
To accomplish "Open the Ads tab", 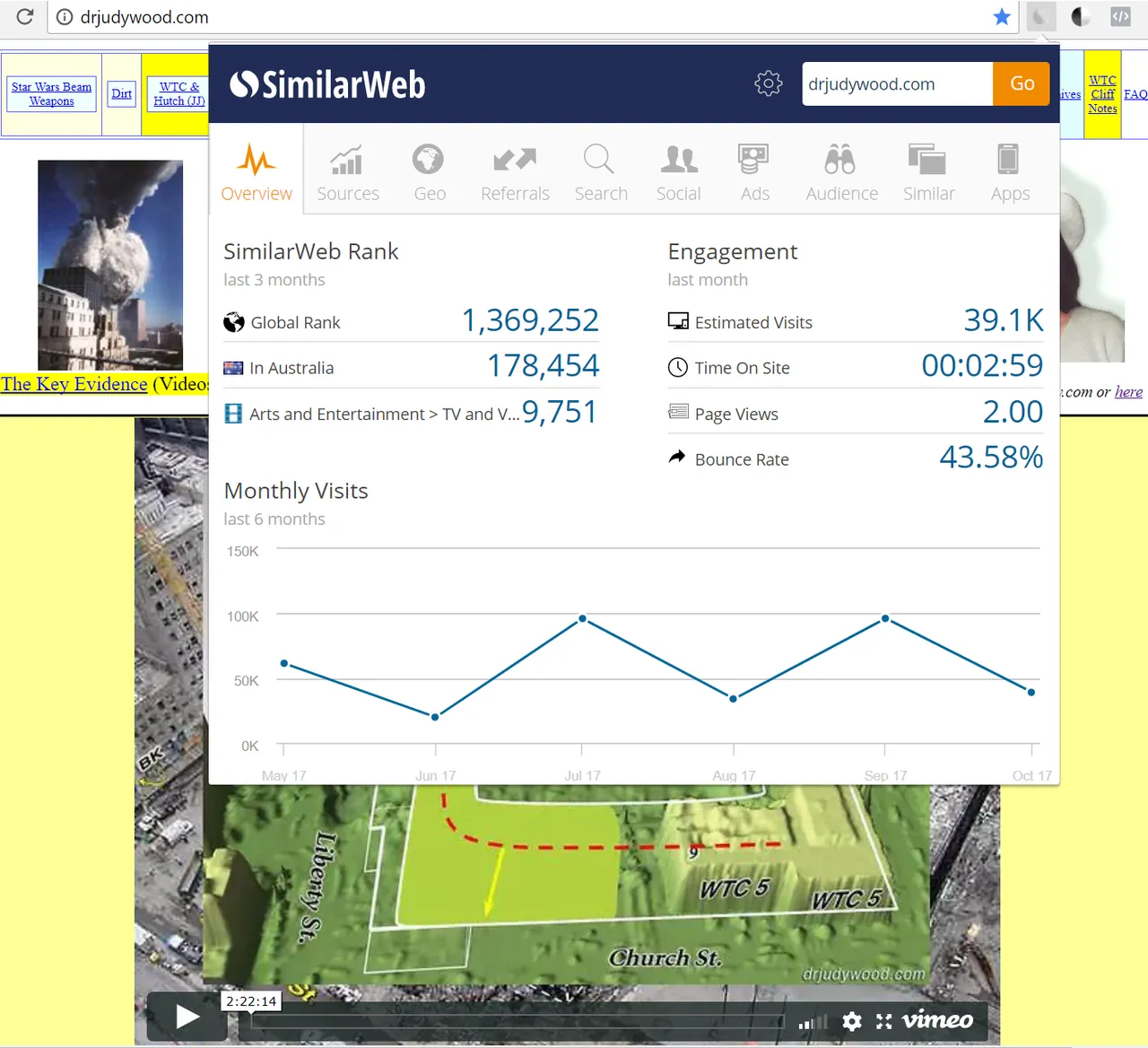I will [755, 170].
